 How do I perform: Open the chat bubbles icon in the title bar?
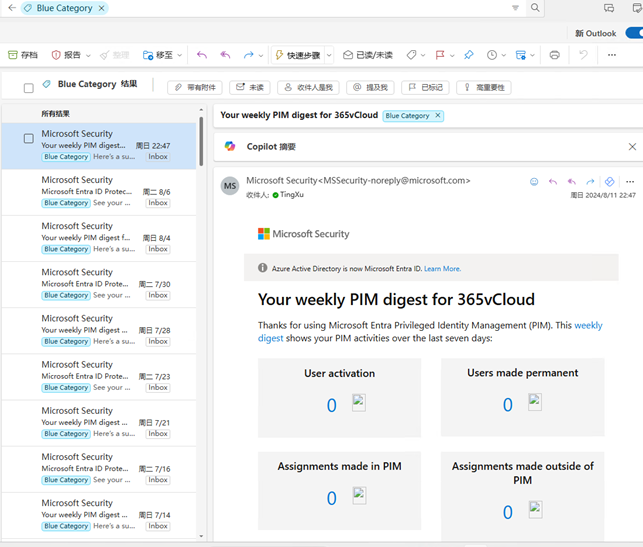pos(609,8)
